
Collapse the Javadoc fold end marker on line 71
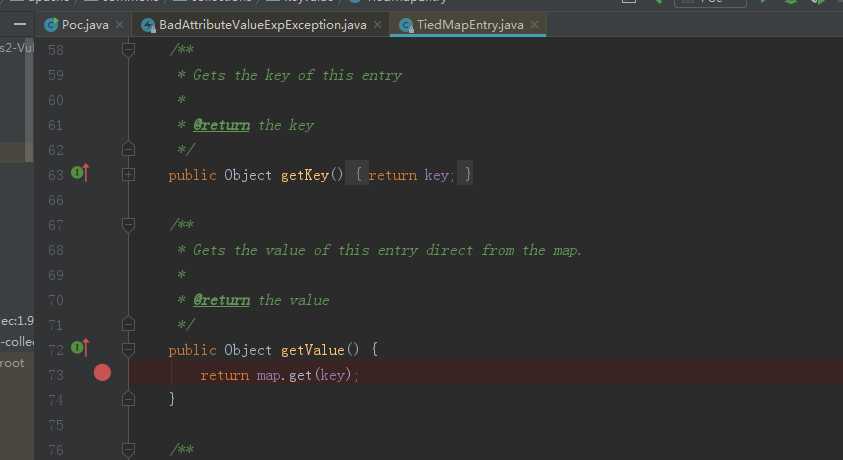tap(128, 324)
